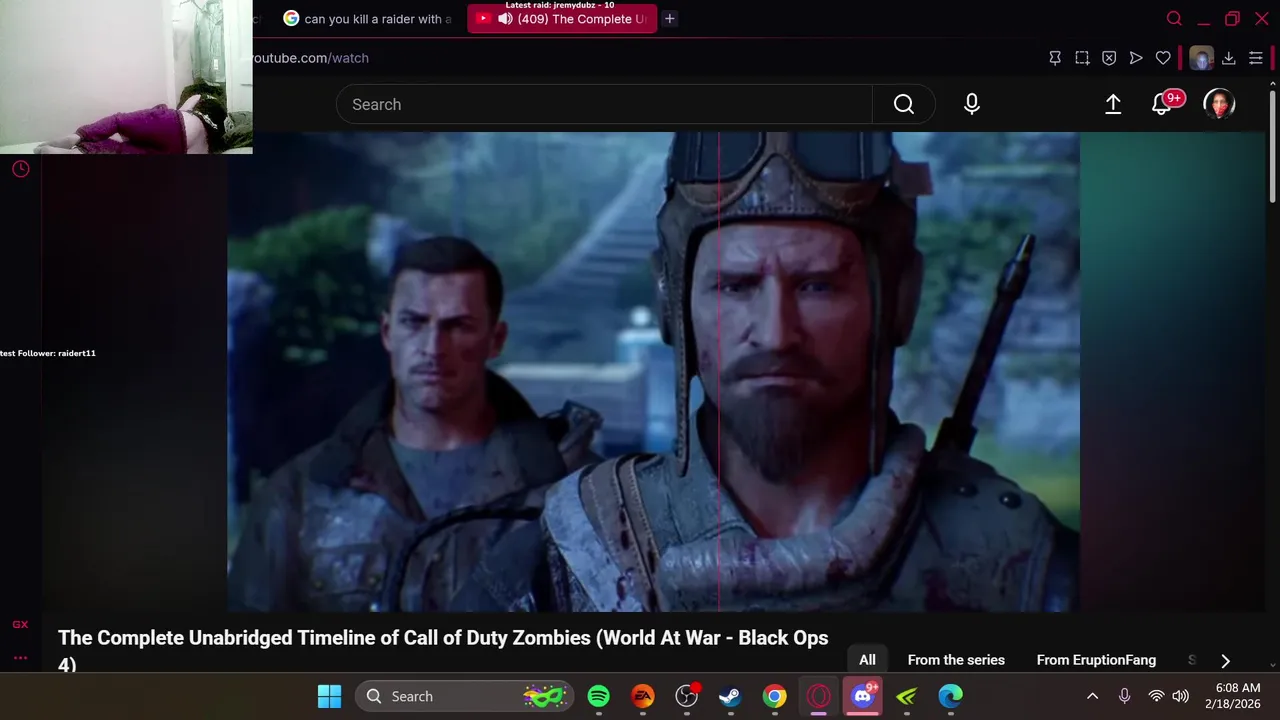Click the Opera pinboard pin icon

(x=1055, y=58)
